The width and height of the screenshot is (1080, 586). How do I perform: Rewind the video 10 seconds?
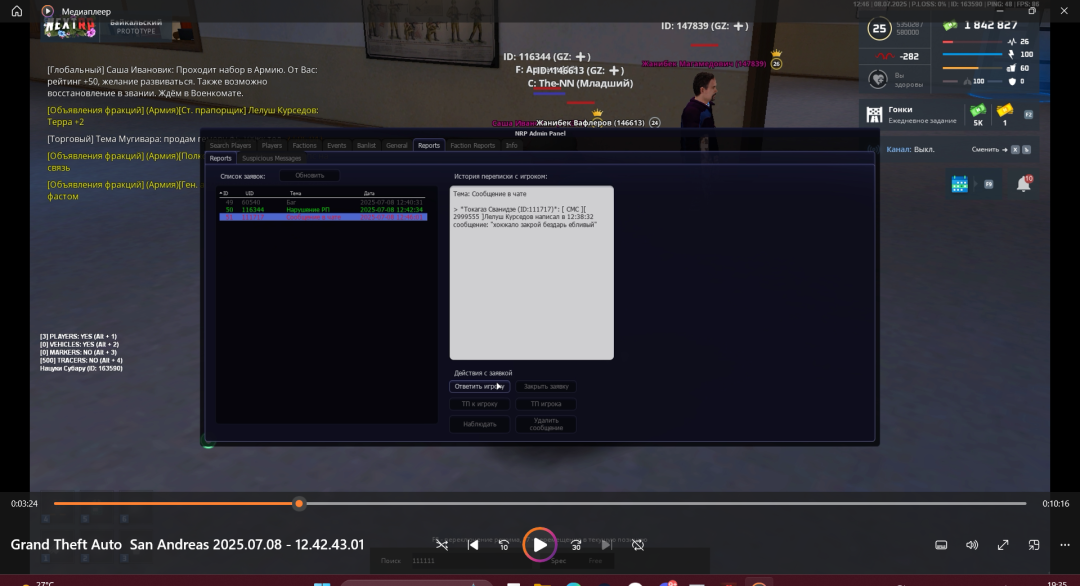(x=504, y=545)
